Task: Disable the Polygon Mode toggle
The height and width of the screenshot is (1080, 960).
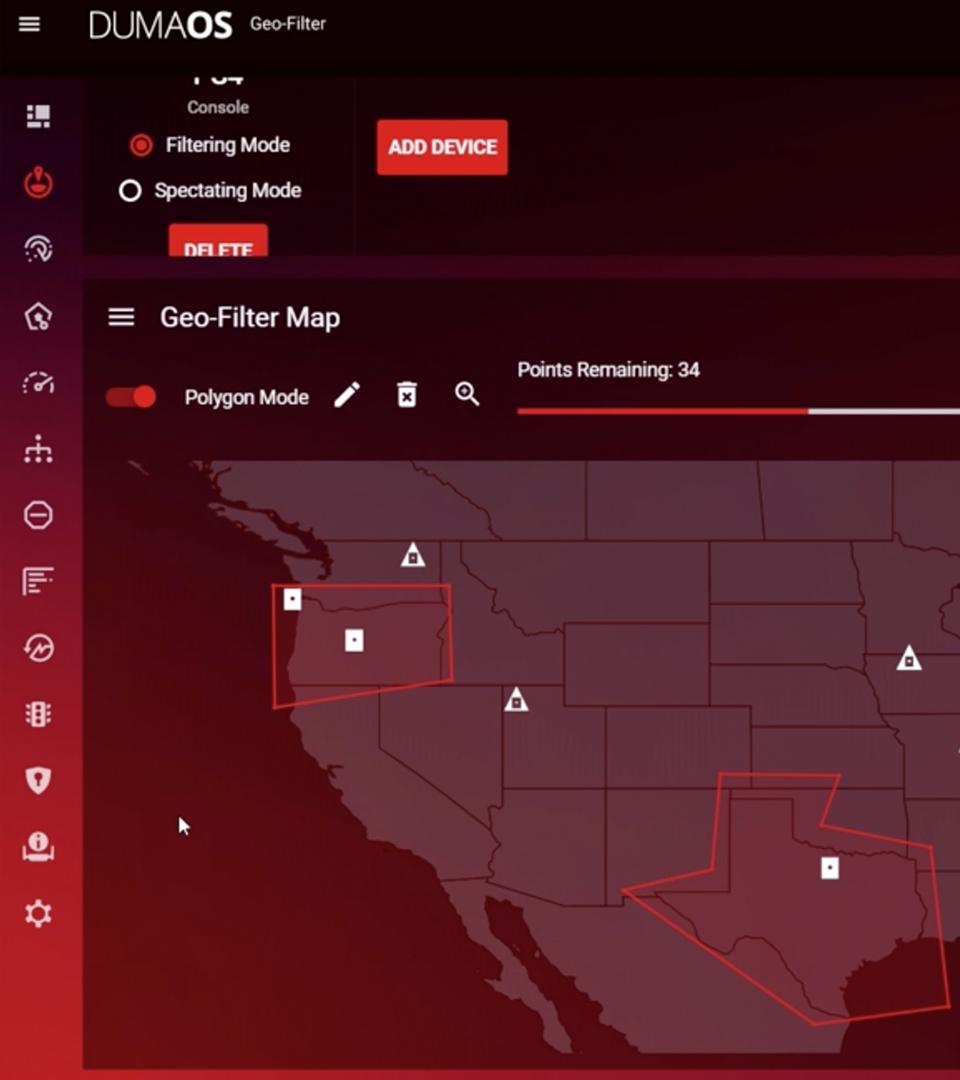Action: tap(132, 397)
